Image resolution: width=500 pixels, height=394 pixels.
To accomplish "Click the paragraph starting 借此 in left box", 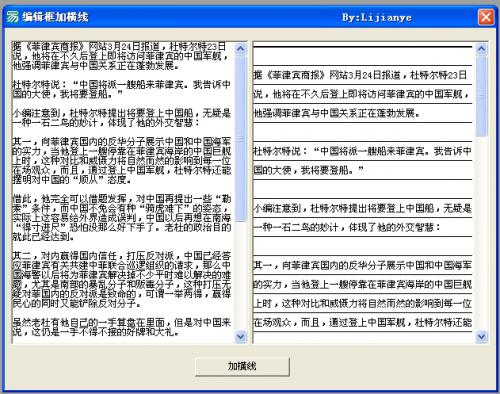I will coord(121,218).
